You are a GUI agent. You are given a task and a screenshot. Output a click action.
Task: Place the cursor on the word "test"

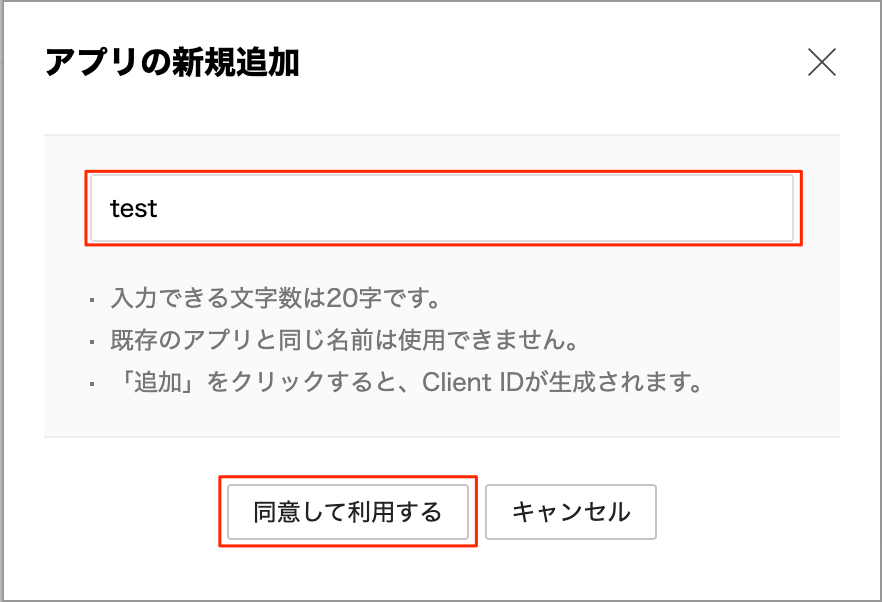click(x=134, y=209)
